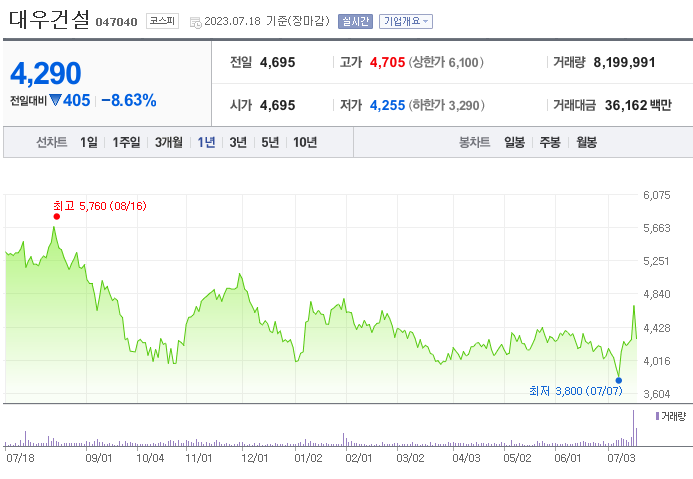Switch to 주봉 candlestick chart
This screenshot has width=693, height=479.
550,142
